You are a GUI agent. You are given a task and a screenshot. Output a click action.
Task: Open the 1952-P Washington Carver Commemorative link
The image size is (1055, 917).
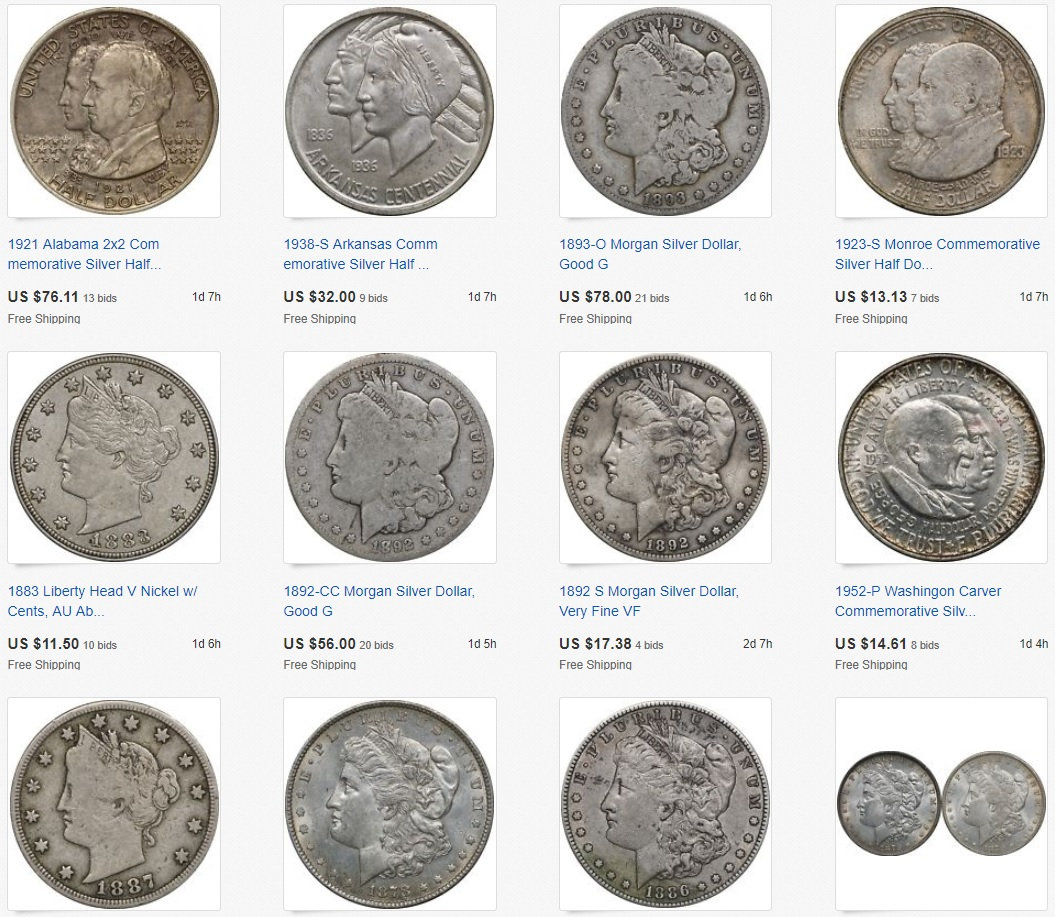[x=918, y=601]
